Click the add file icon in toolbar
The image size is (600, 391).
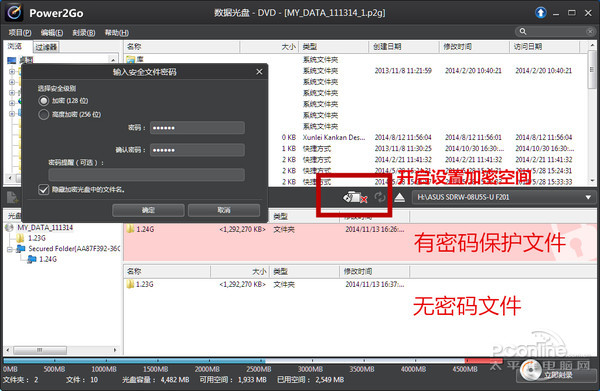[x=12, y=197]
